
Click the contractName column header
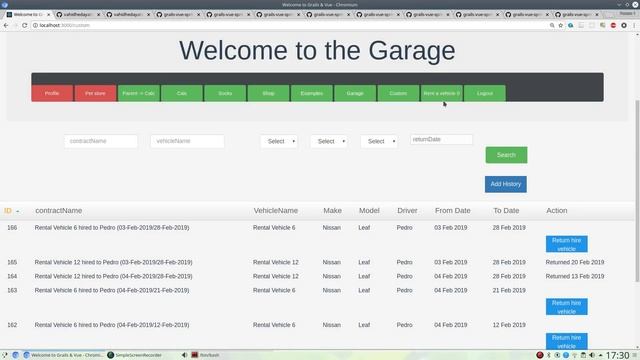click(59, 211)
